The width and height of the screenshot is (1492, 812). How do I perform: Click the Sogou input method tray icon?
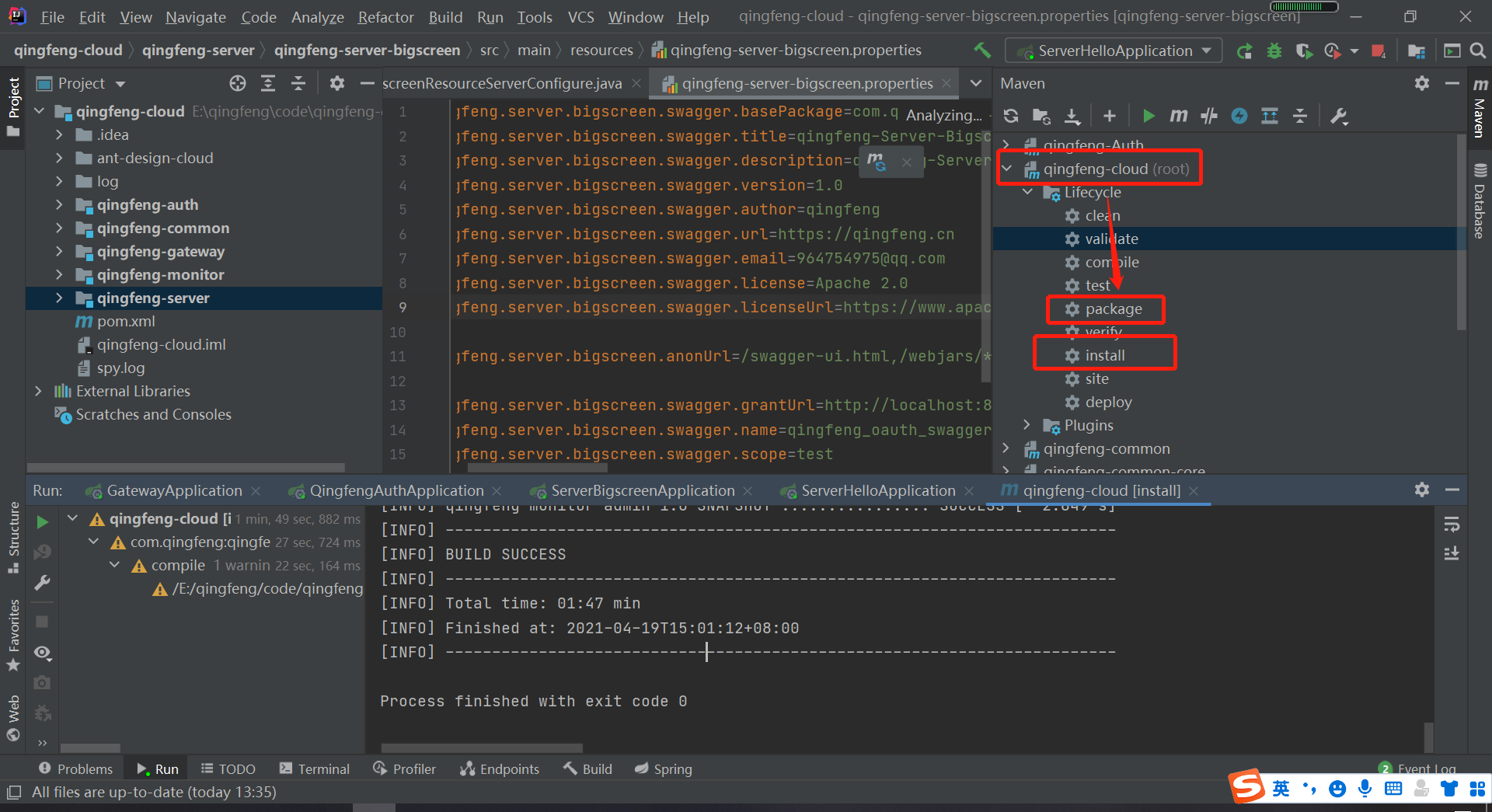(1247, 786)
